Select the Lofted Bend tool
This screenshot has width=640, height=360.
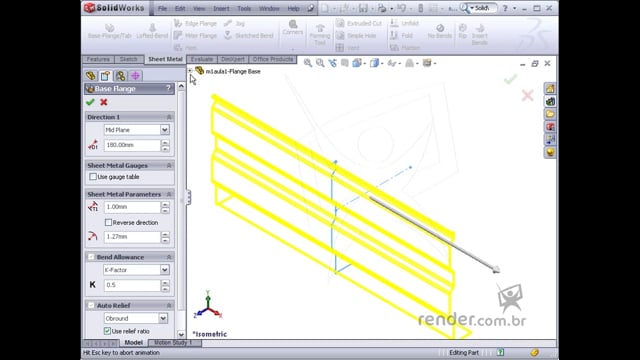[152, 31]
